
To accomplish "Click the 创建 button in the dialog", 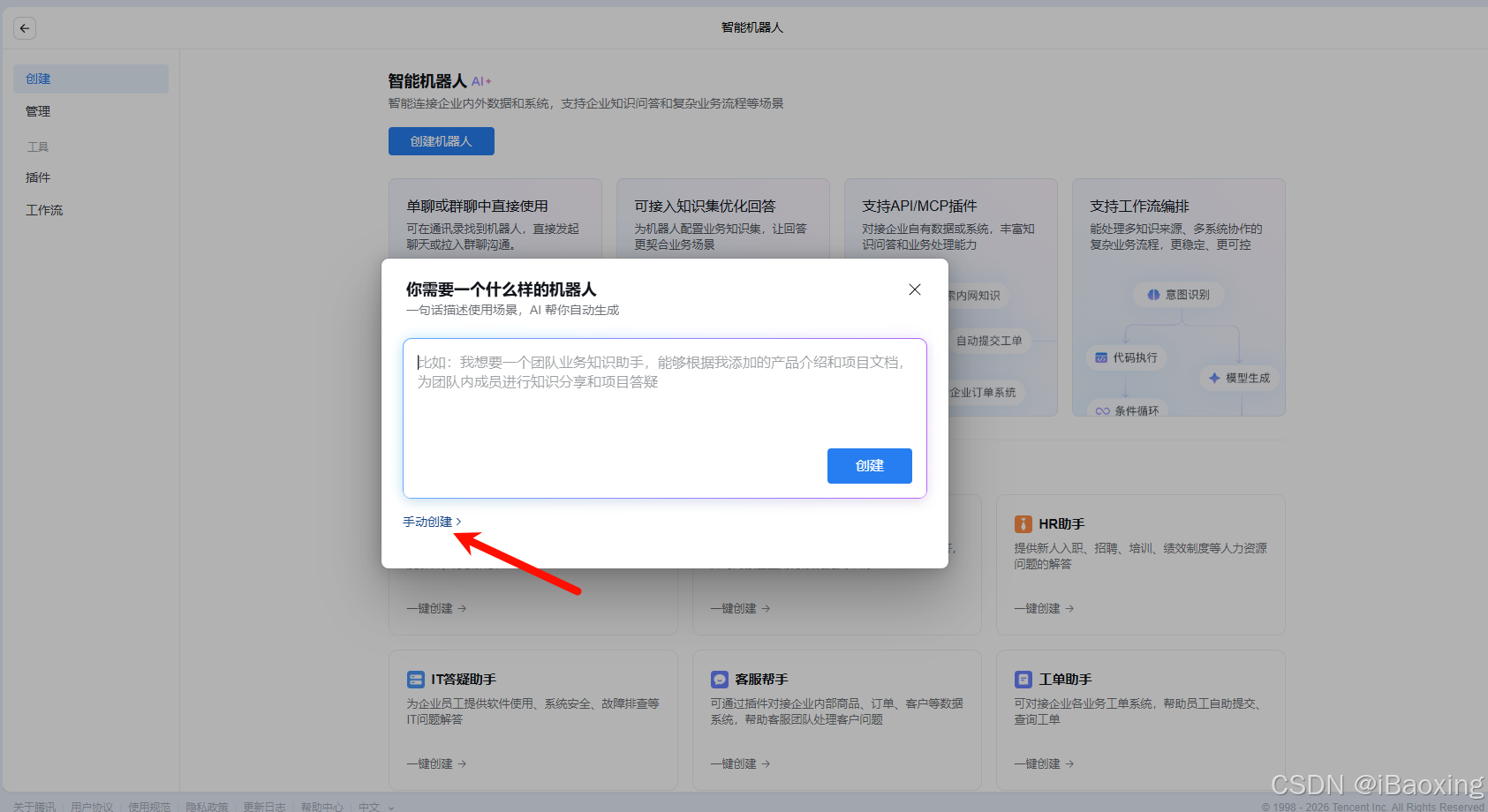I will coord(869,466).
